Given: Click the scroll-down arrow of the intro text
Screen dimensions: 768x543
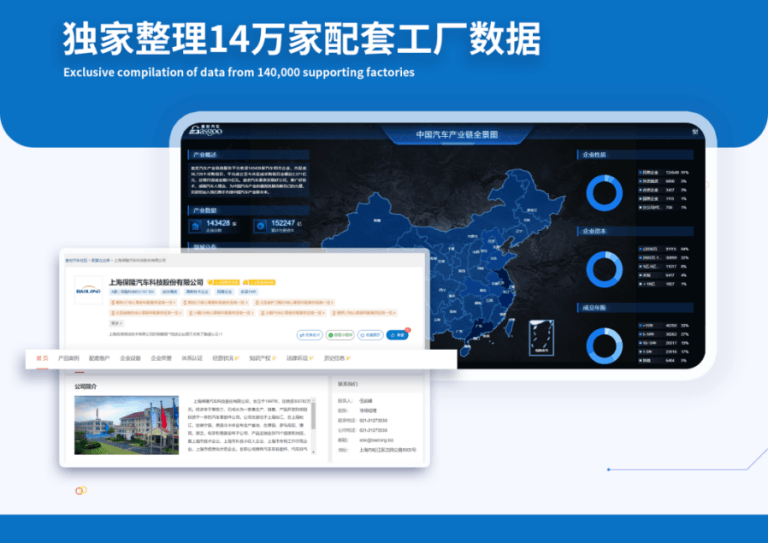Looking at the screenshot, I should coord(313,452).
